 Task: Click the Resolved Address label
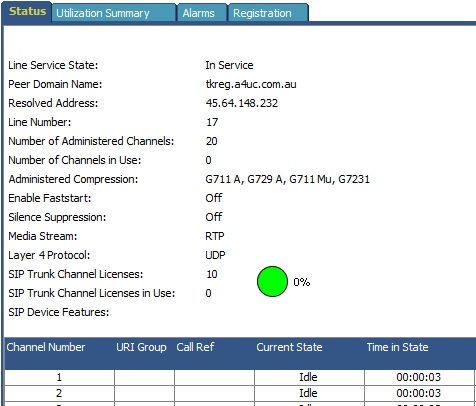(x=53, y=103)
